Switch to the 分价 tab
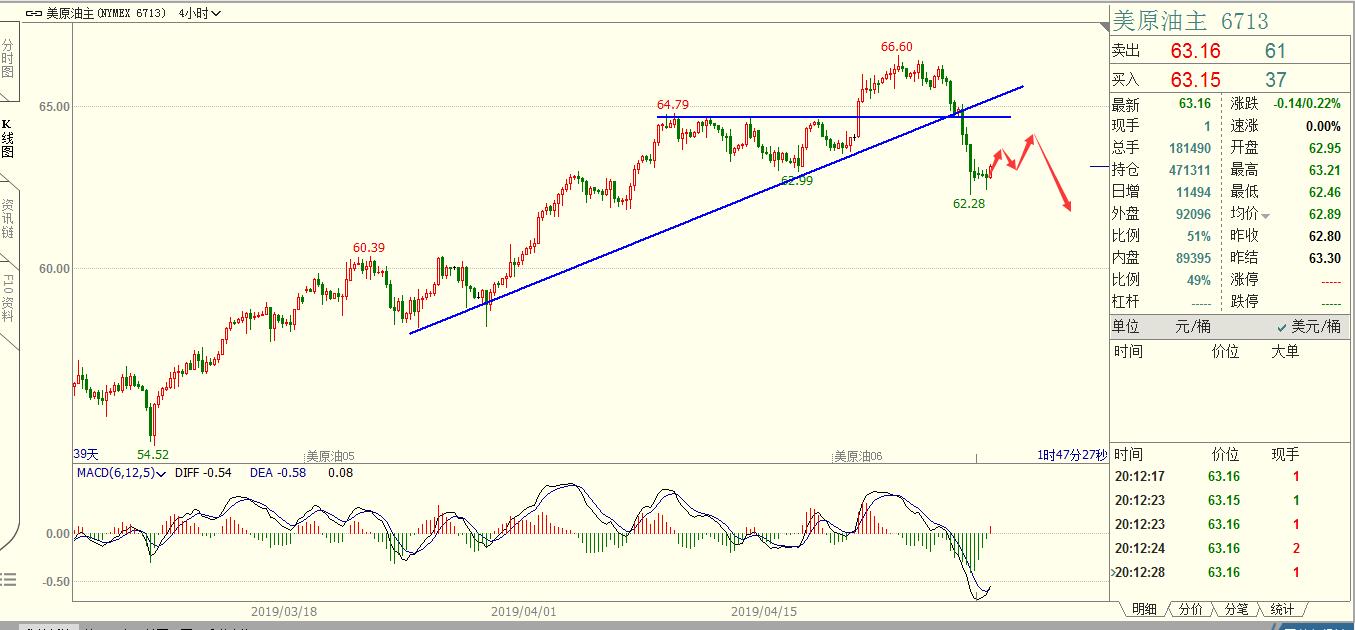 pyautogui.click(x=1190, y=609)
